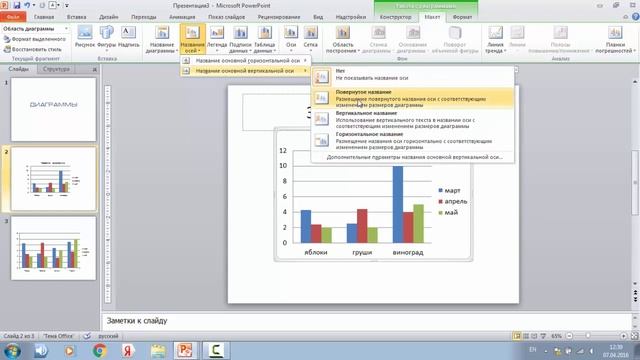
Task: Click the март legend entry
Action: (449, 191)
